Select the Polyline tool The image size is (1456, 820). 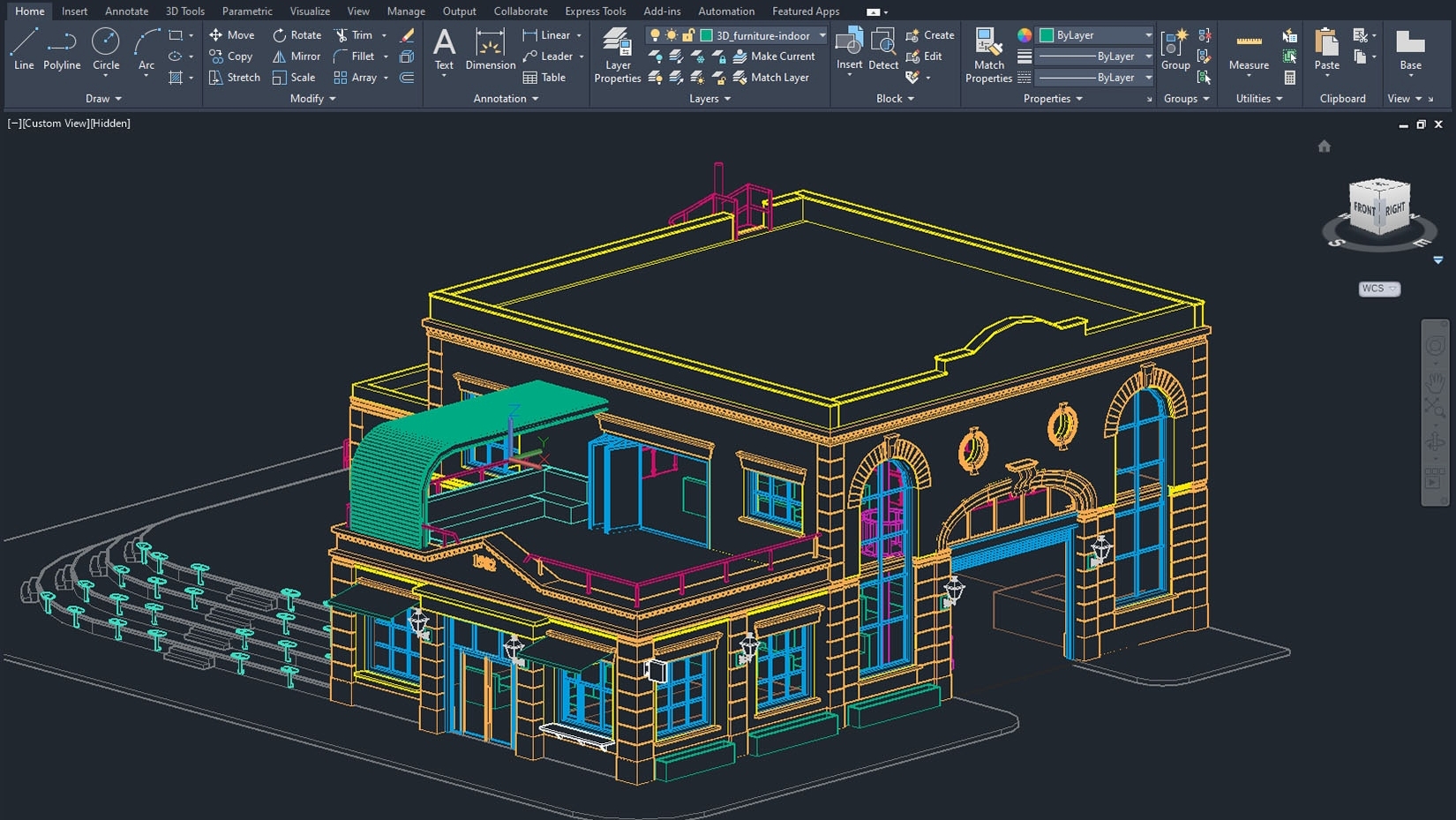tap(62, 48)
